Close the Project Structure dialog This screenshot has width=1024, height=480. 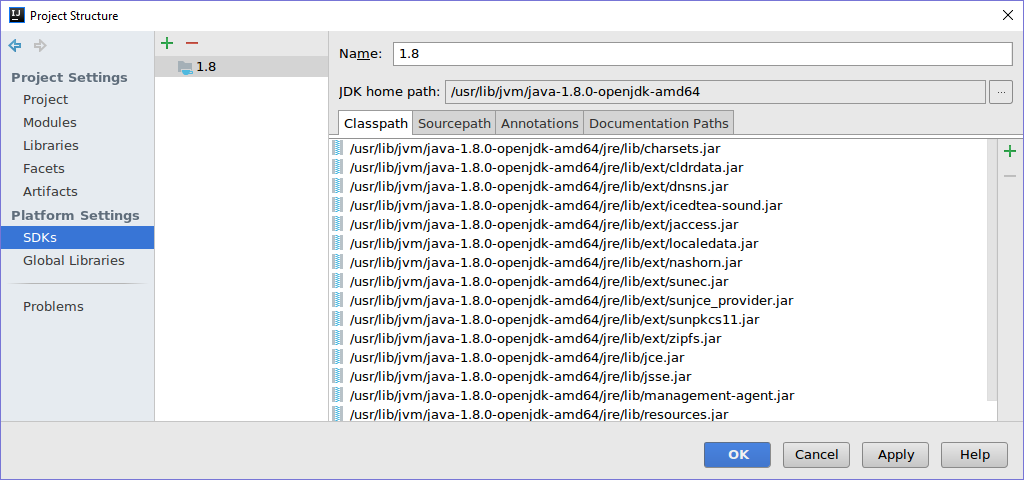[x=1008, y=16]
